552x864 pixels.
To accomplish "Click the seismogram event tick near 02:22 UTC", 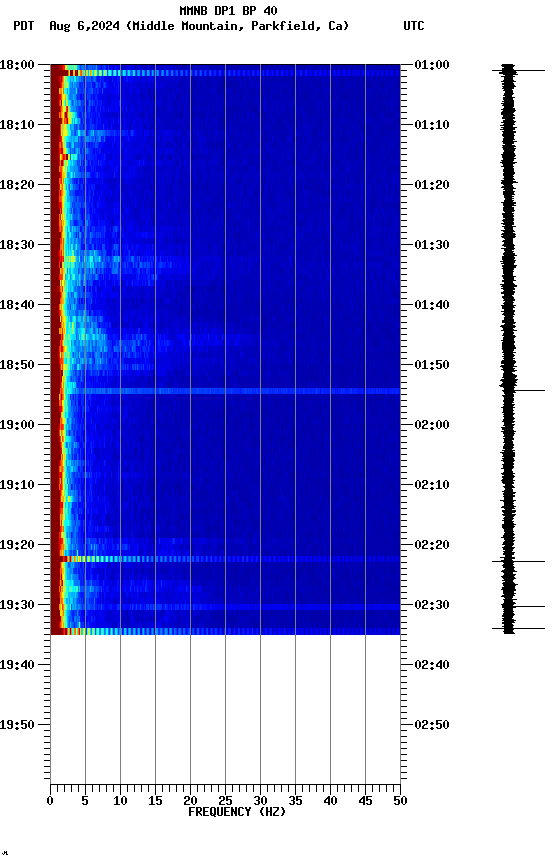I will pos(518,562).
